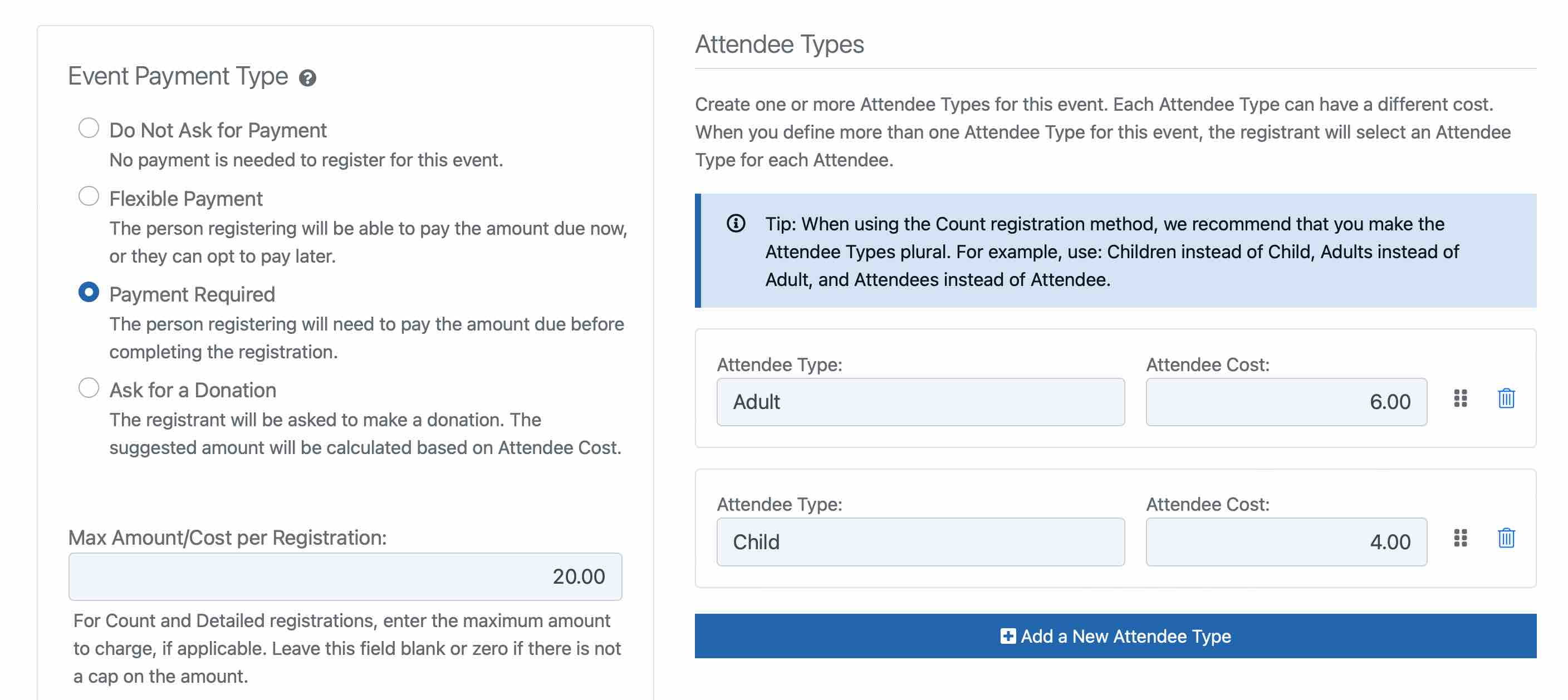Click the Adult attendee cost field
1568x700 pixels.
(1286, 402)
